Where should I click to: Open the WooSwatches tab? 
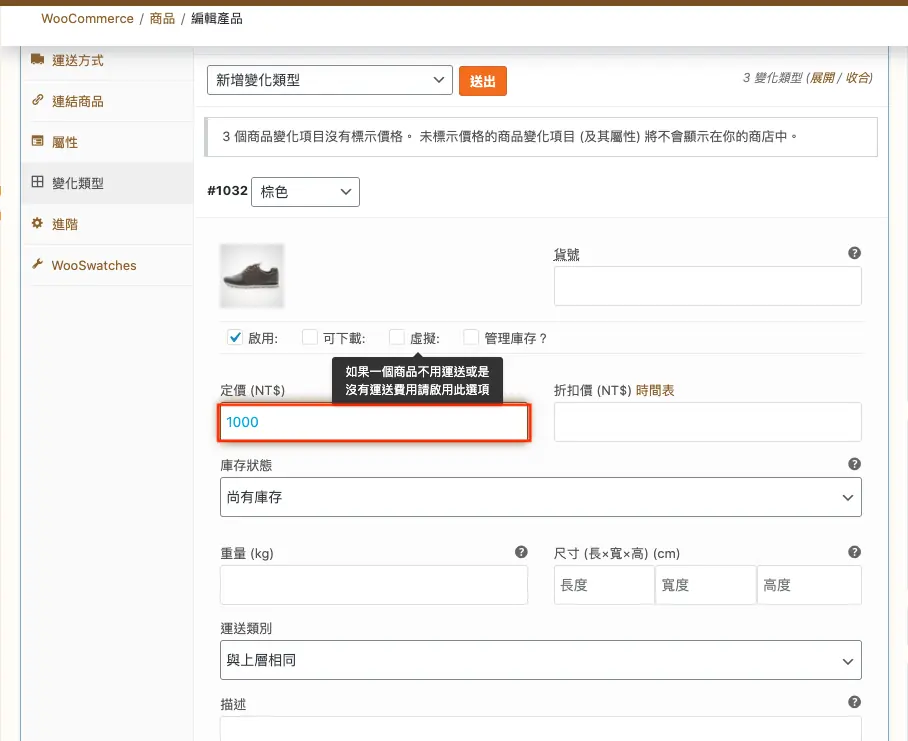click(107, 265)
